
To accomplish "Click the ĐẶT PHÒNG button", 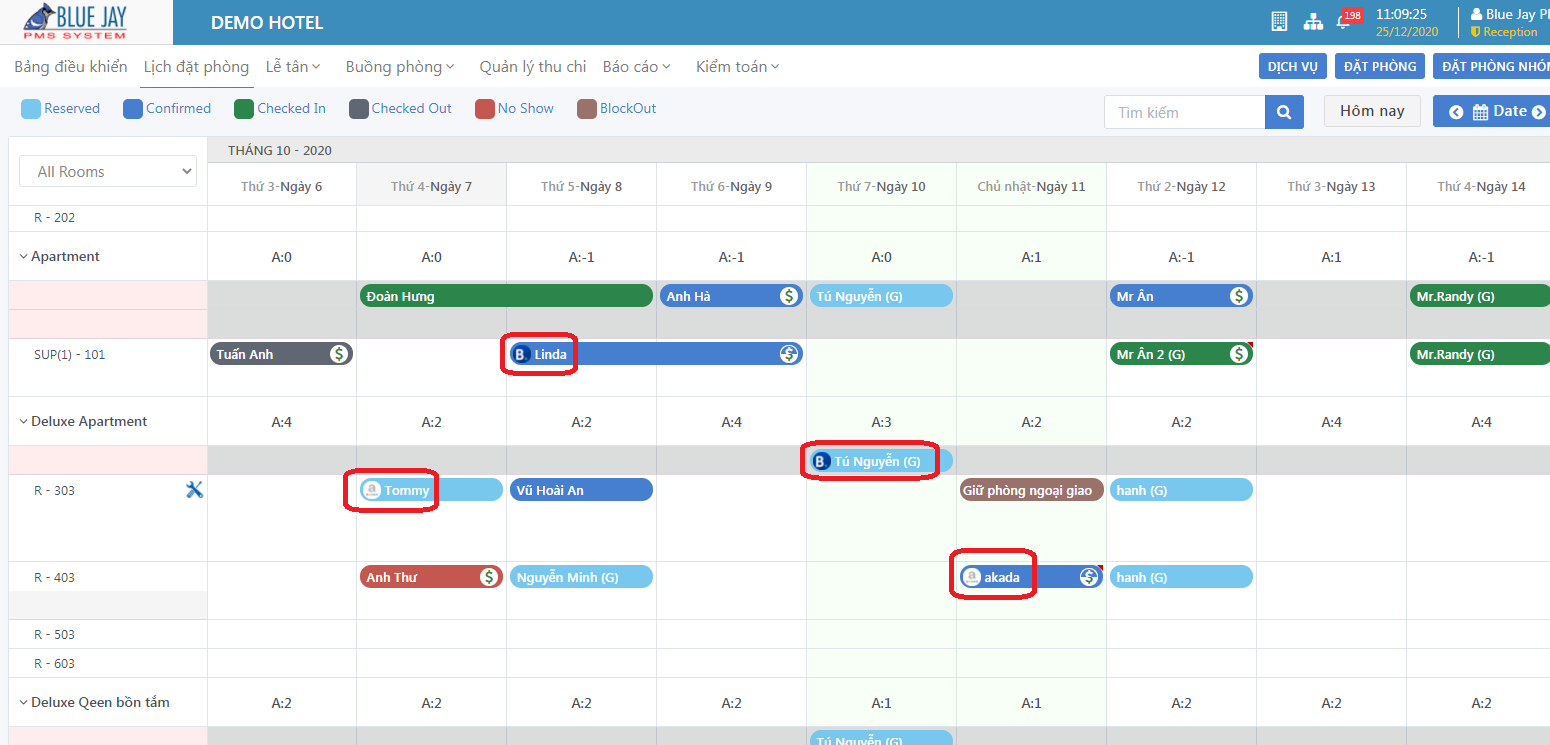I will [x=1379, y=67].
